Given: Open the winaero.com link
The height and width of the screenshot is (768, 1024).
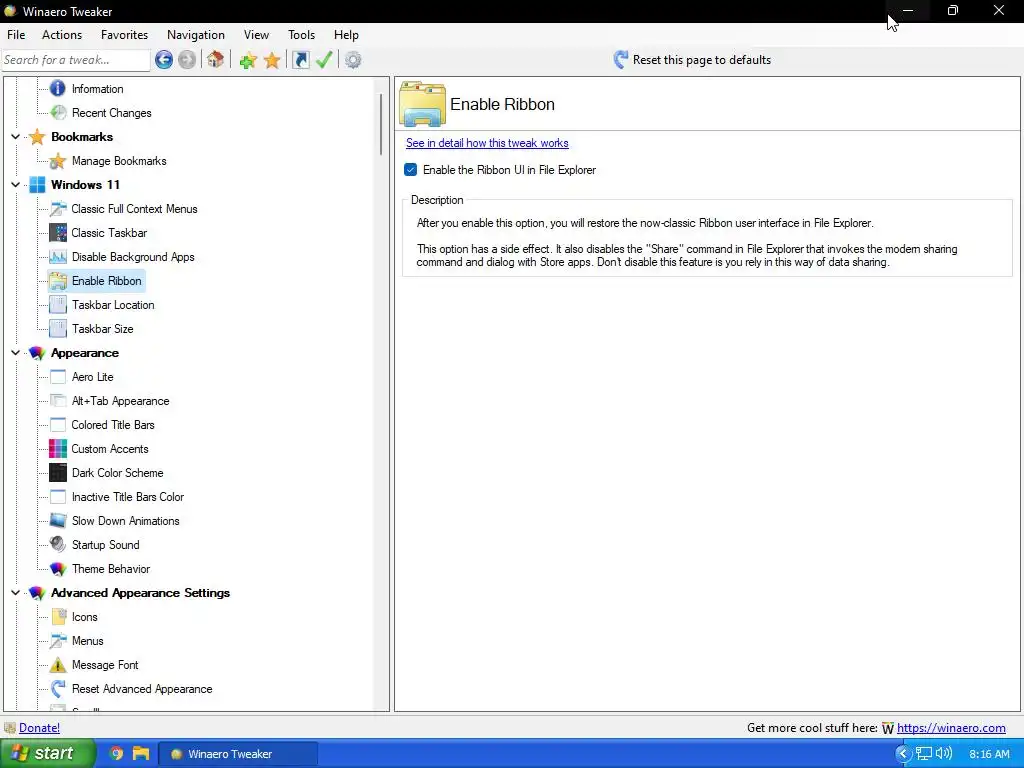Looking at the screenshot, I should click(x=951, y=728).
